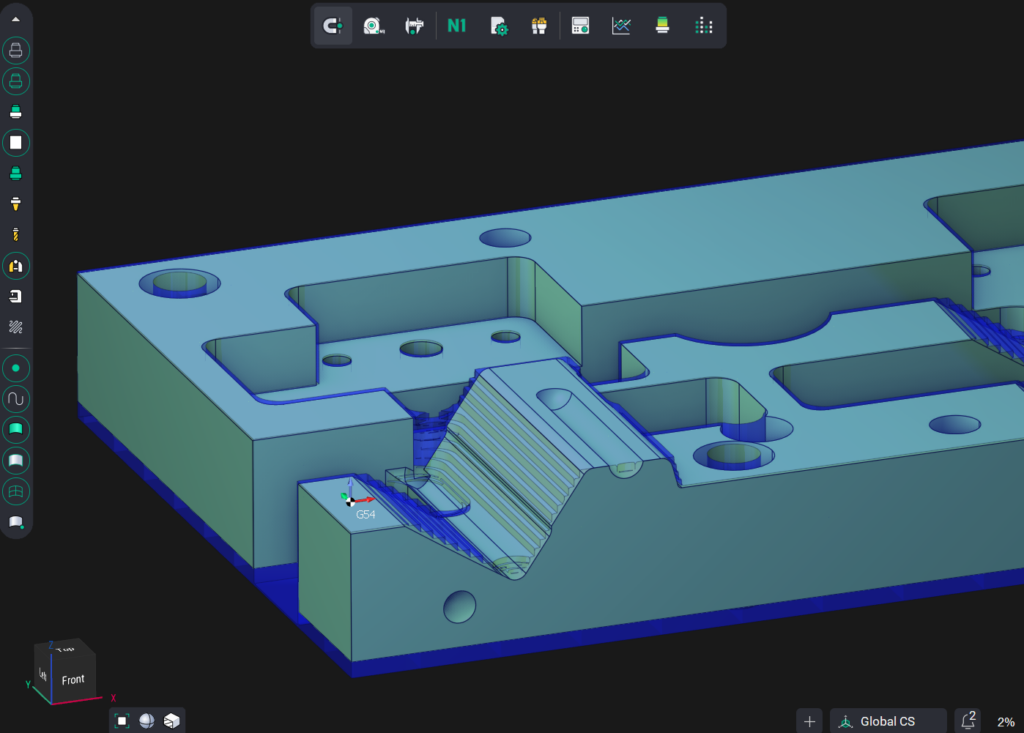This screenshot has width=1024, height=733.
Task: Click the Front face of view cube
Action: pyautogui.click(x=73, y=680)
